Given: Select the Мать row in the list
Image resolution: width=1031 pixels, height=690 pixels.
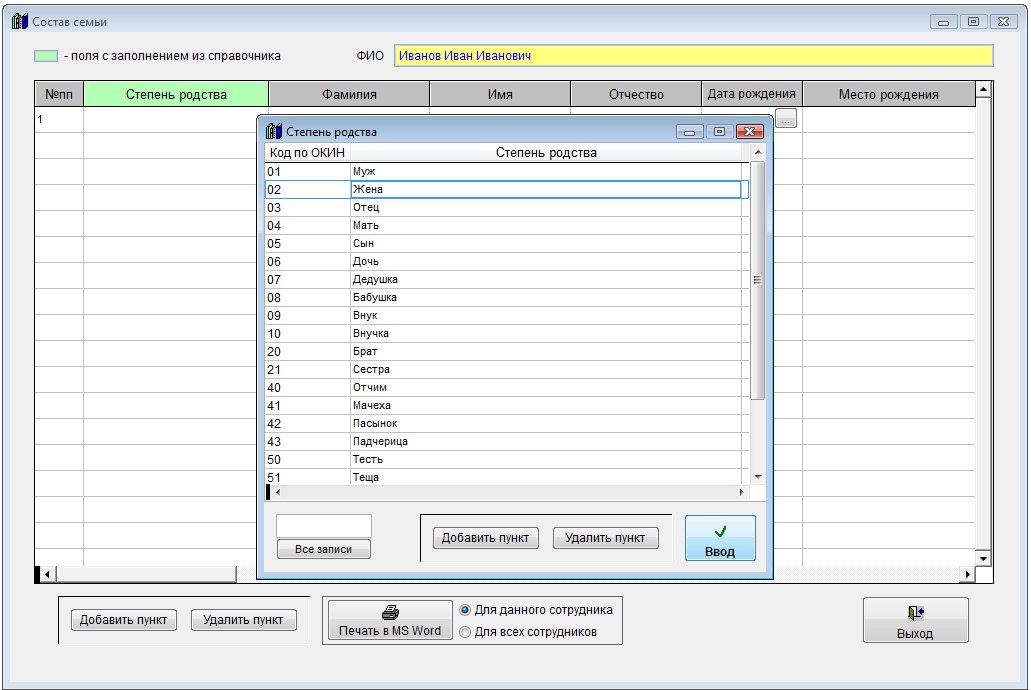Looking at the screenshot, I should tap(506, 226).
